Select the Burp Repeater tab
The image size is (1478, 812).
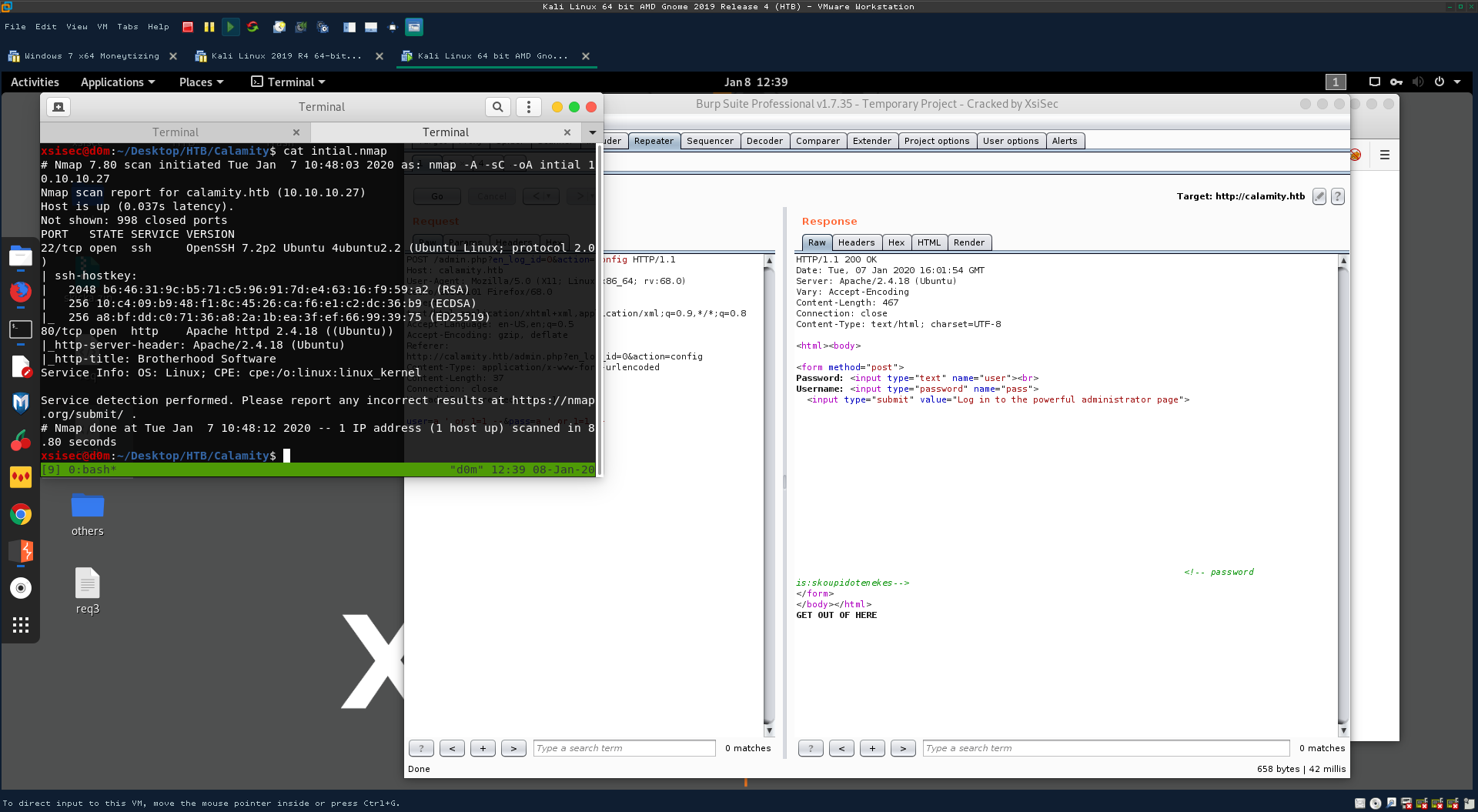tap(654, 141)
